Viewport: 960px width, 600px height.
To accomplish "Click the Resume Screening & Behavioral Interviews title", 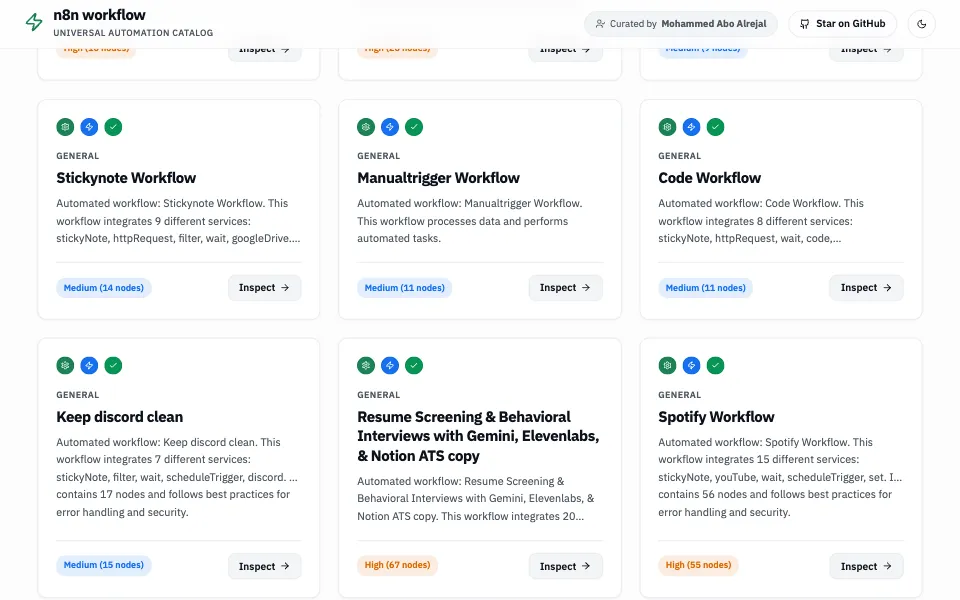I will (478, 437).
